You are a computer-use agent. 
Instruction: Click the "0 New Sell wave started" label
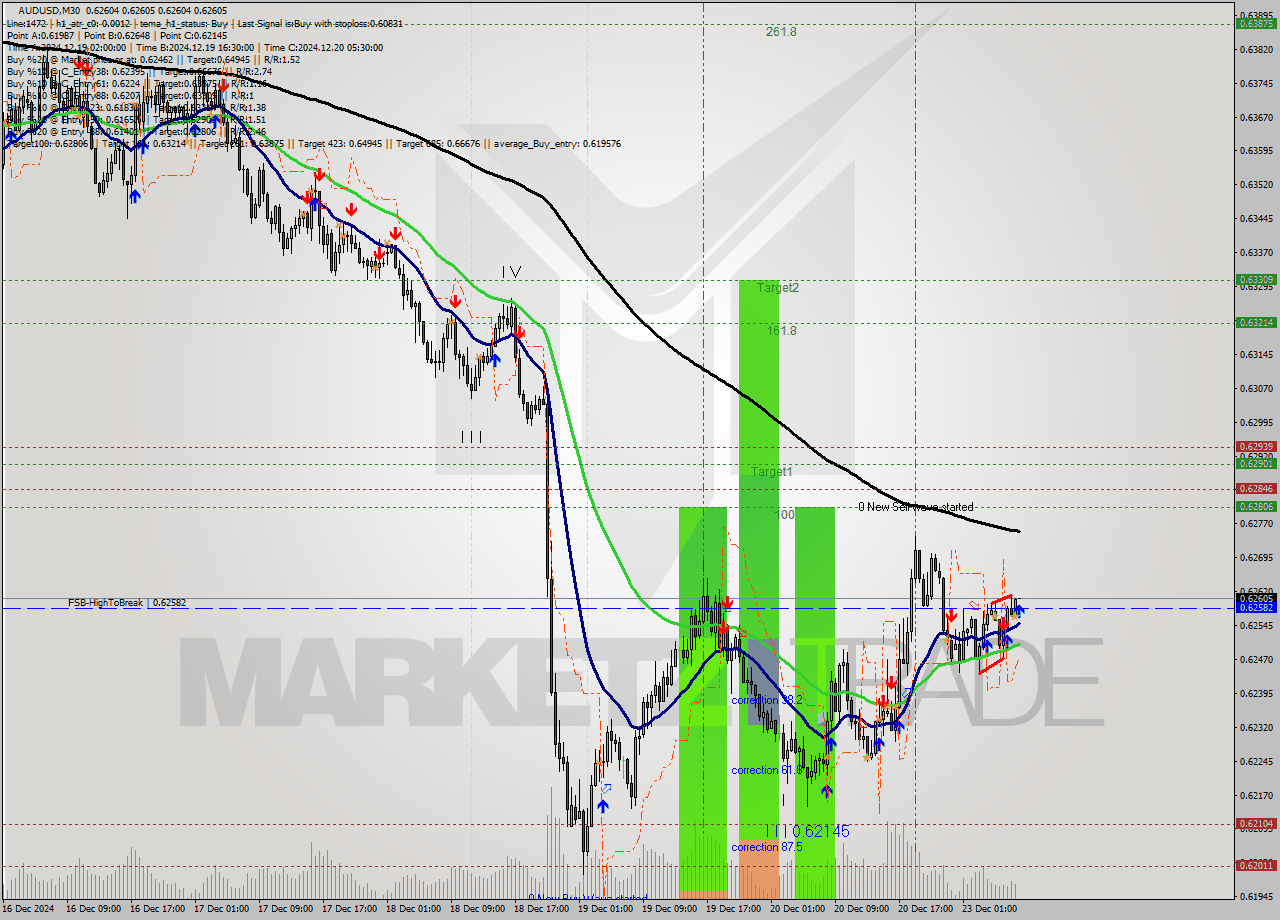(x=916, y=507)
